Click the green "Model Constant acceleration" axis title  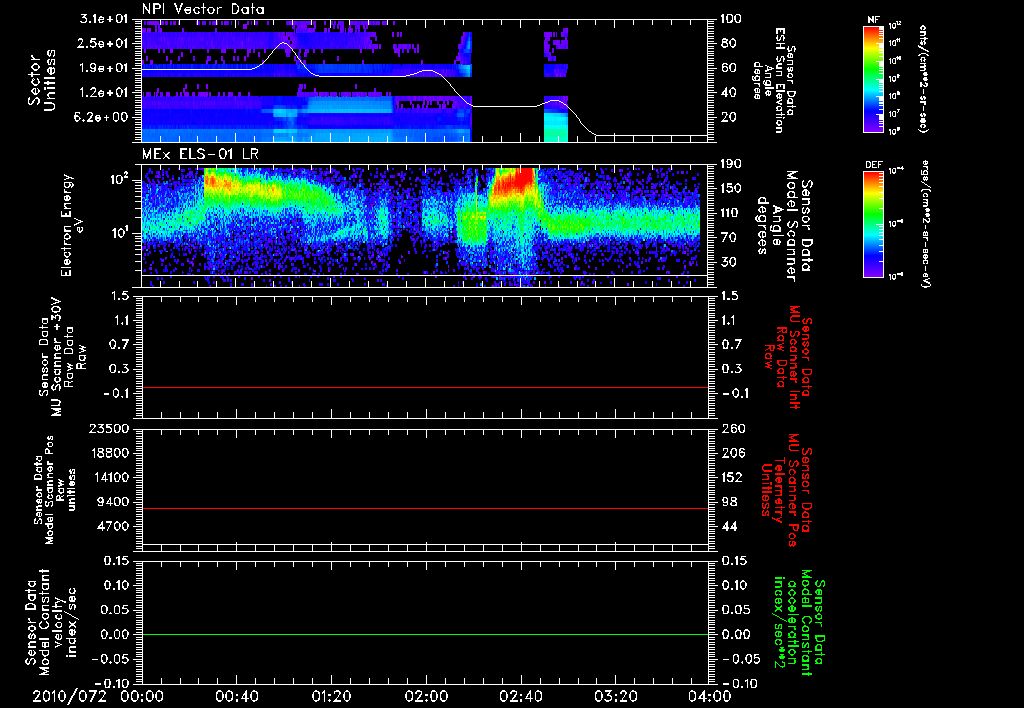(799, 620)
